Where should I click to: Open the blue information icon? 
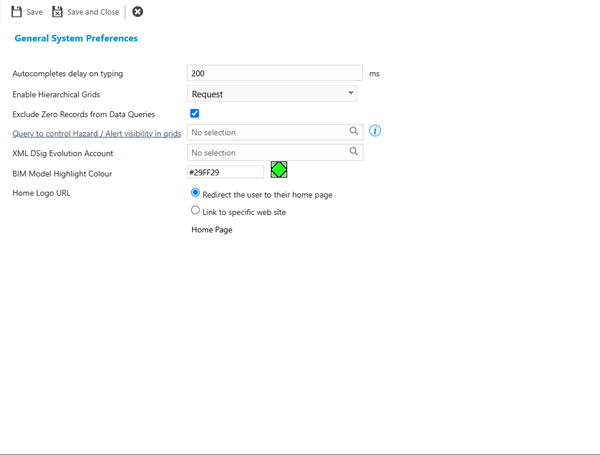pyautogui.click(x=375, y=131)
